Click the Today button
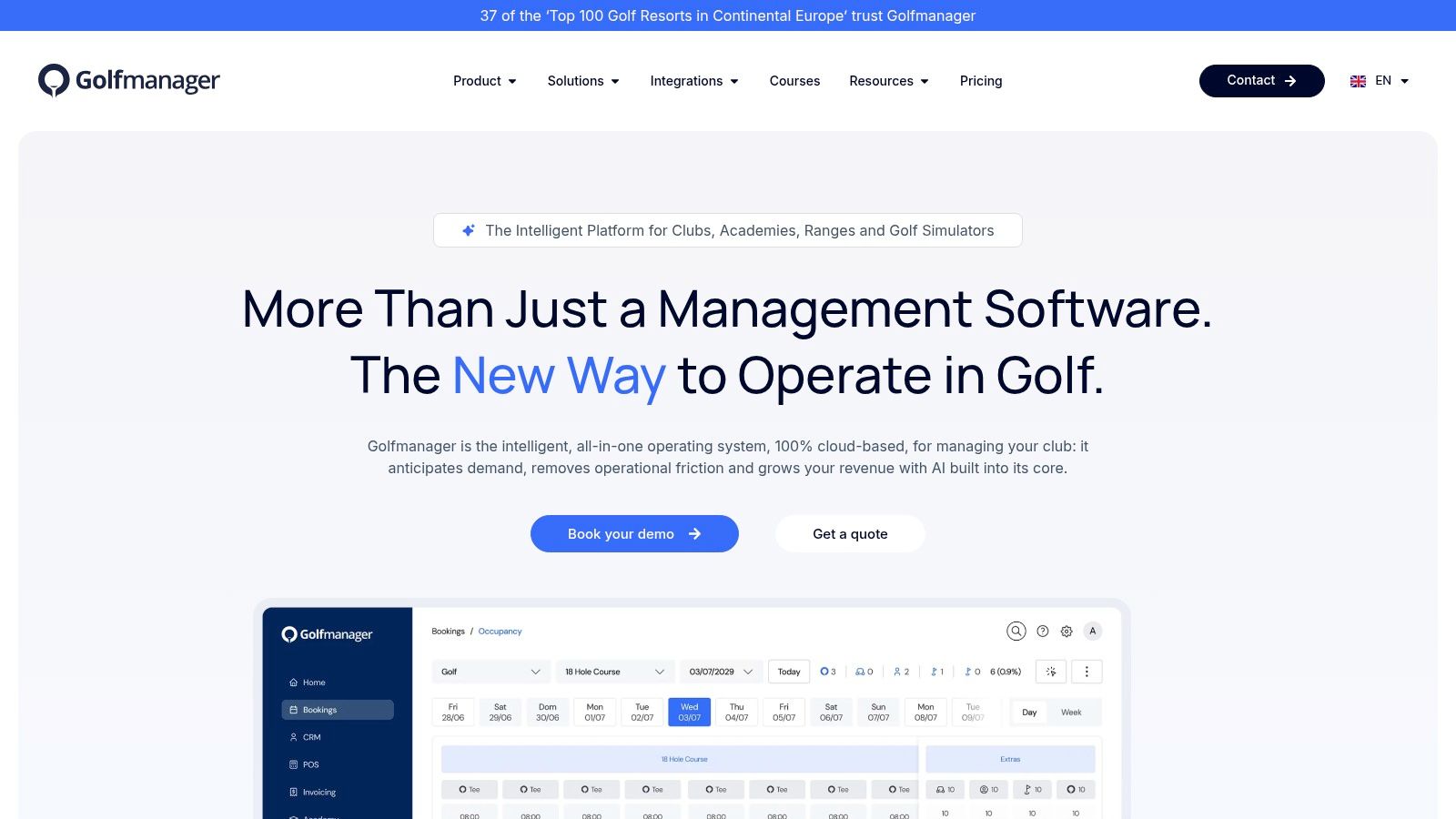Viewport: 1456px width, 819px height. [x=789, y=672]
